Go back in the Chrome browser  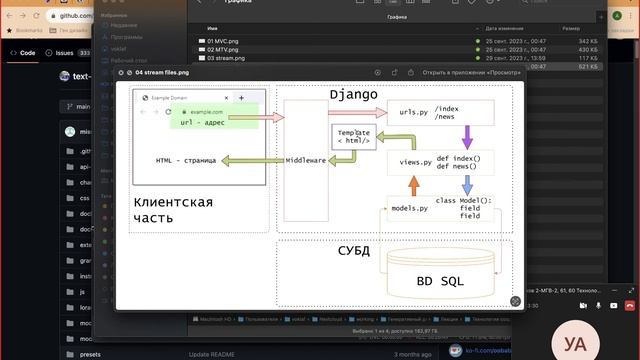click(x=9, y=16)
